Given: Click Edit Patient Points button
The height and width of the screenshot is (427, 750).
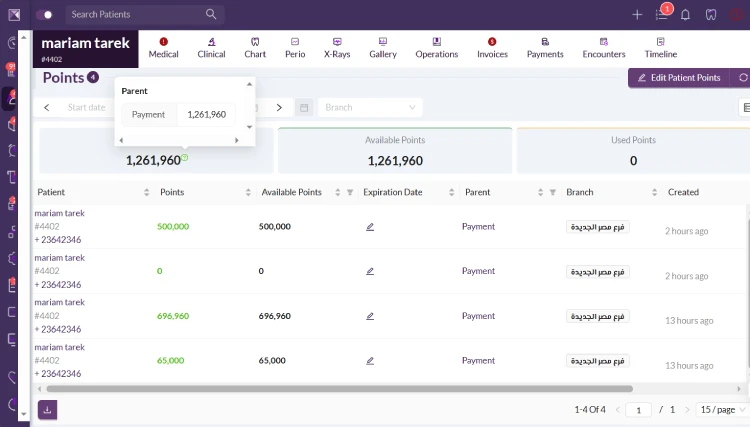Looking at the screenshot, I should coord(679,78).
